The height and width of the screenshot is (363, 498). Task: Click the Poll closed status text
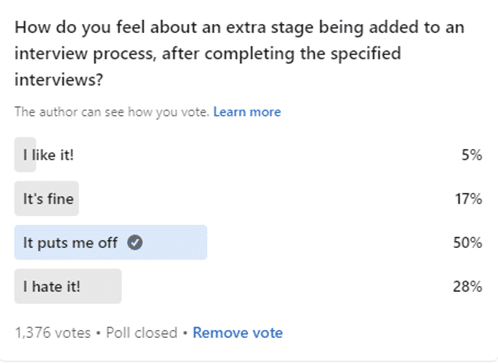(x=142, y=333)
